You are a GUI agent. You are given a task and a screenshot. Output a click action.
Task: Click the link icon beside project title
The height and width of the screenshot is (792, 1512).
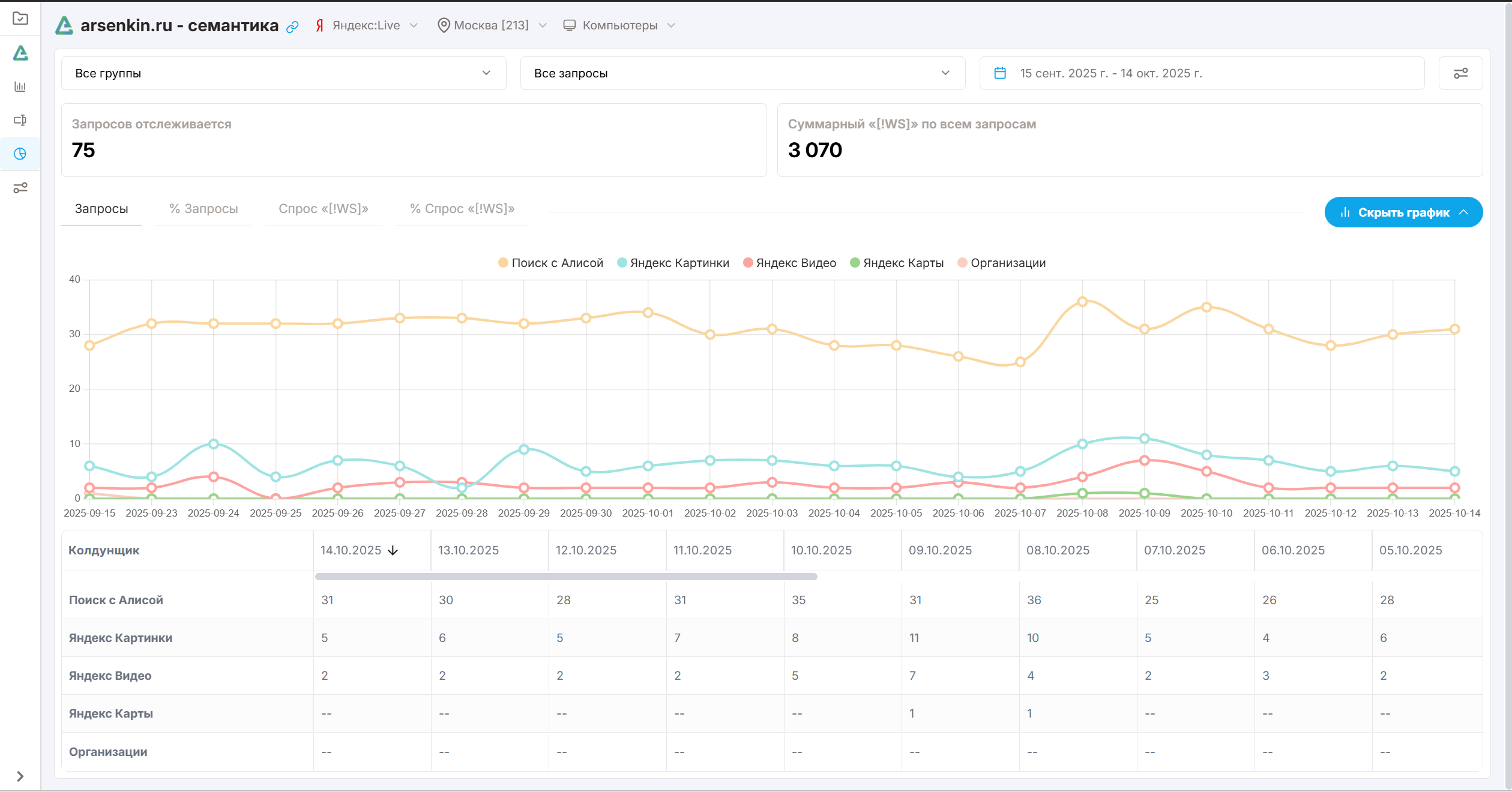[292, 26]
